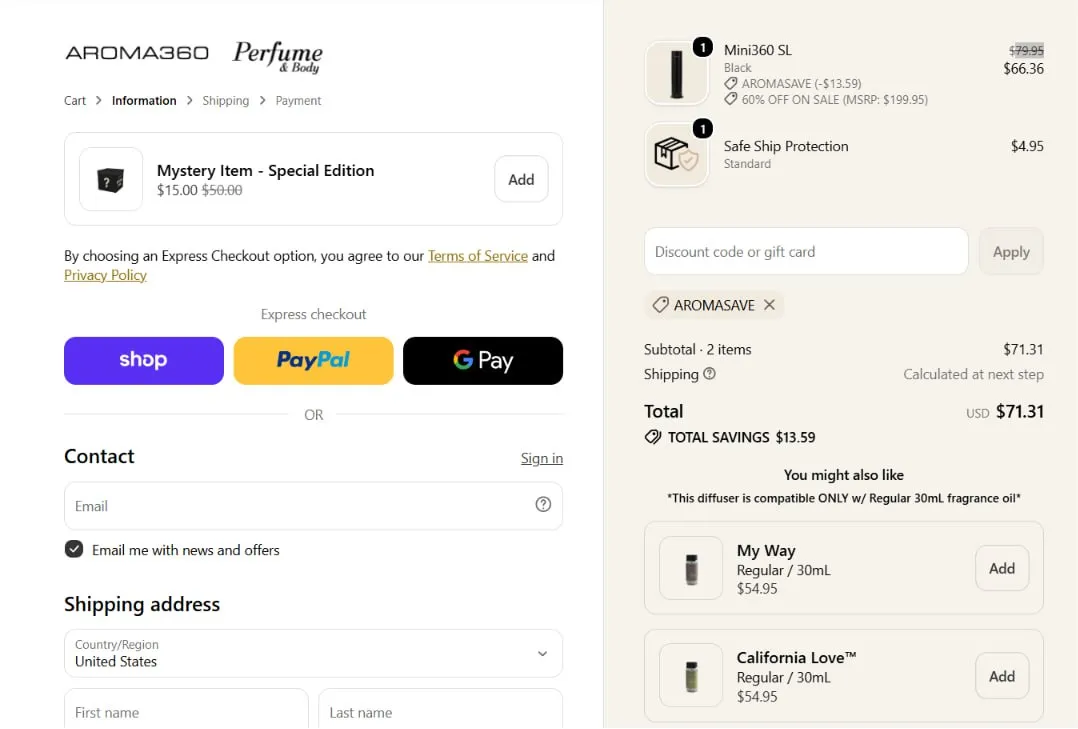Click the discount code or gift card field
Viewport: 1078px width, 729px height.
coord(806,252)
